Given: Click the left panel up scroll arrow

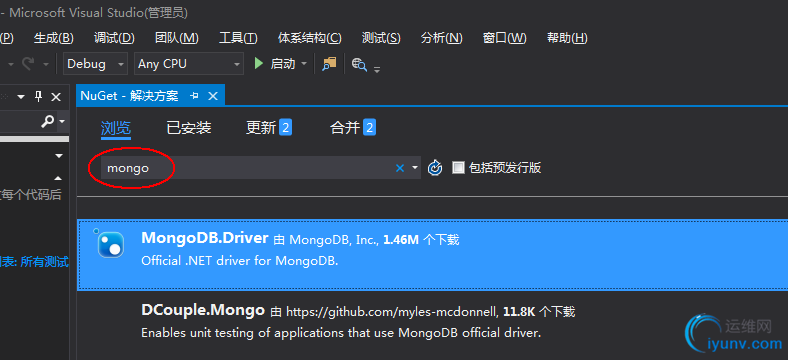Looking at the screenshot, I should (59, 178).
